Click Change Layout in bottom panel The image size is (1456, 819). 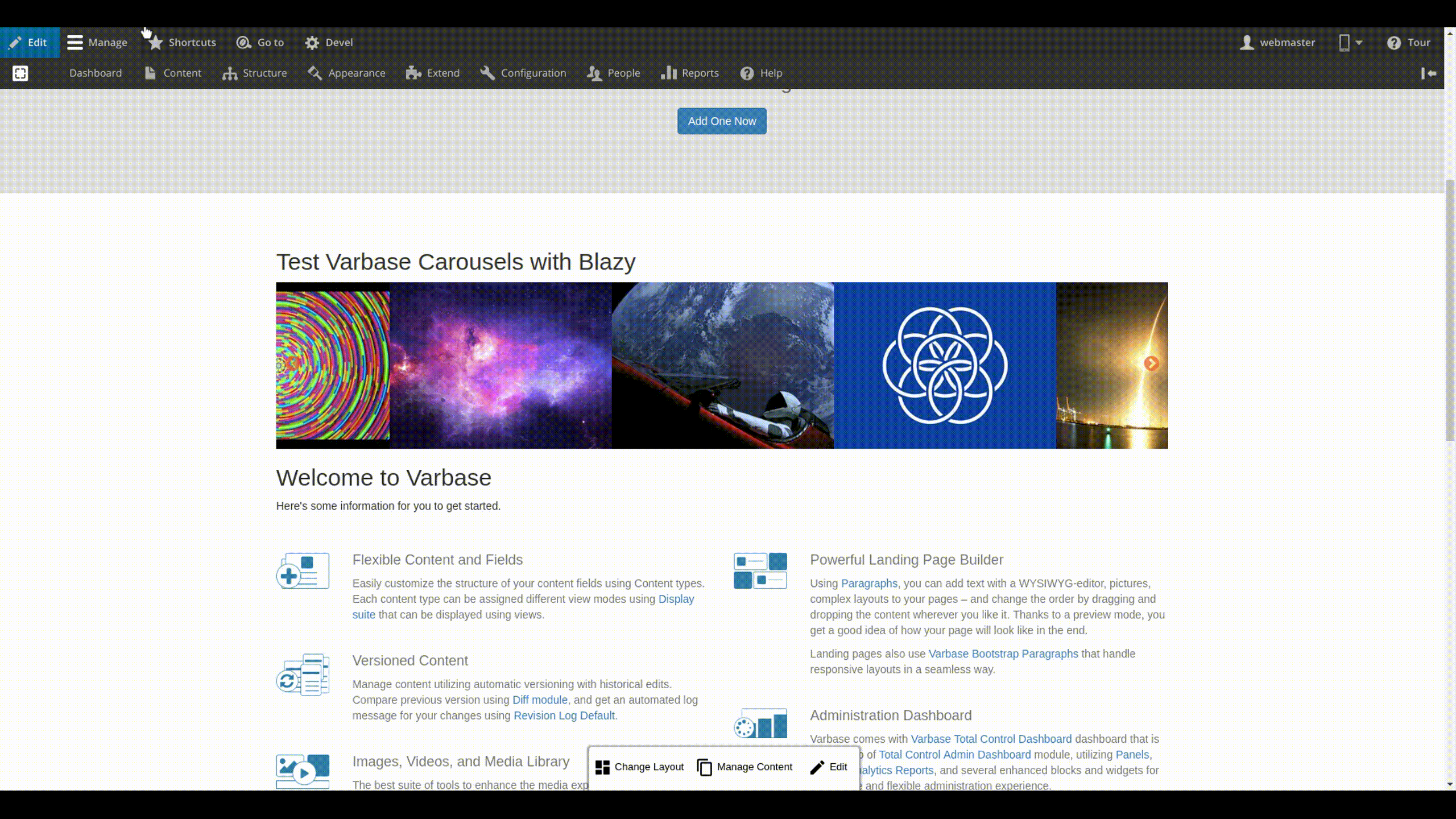(639, 767)
